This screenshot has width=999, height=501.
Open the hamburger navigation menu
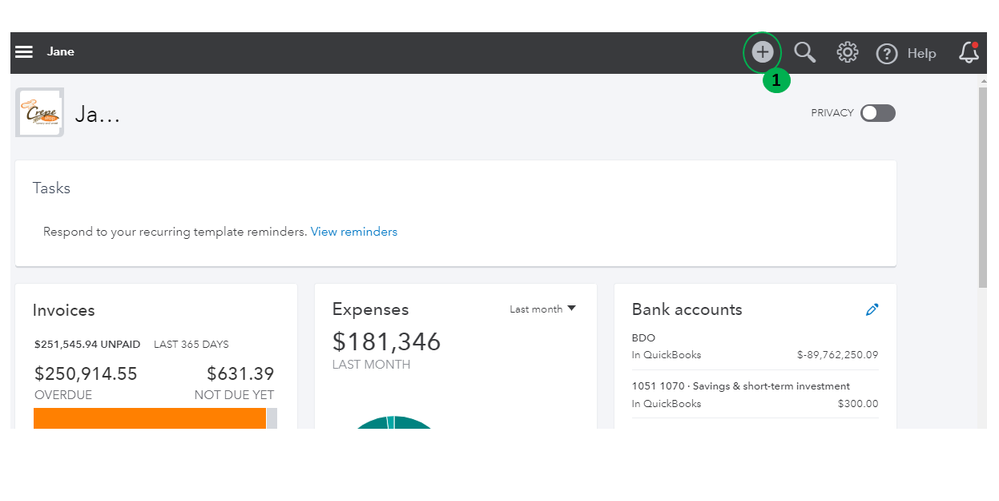[x=24, y=52]
